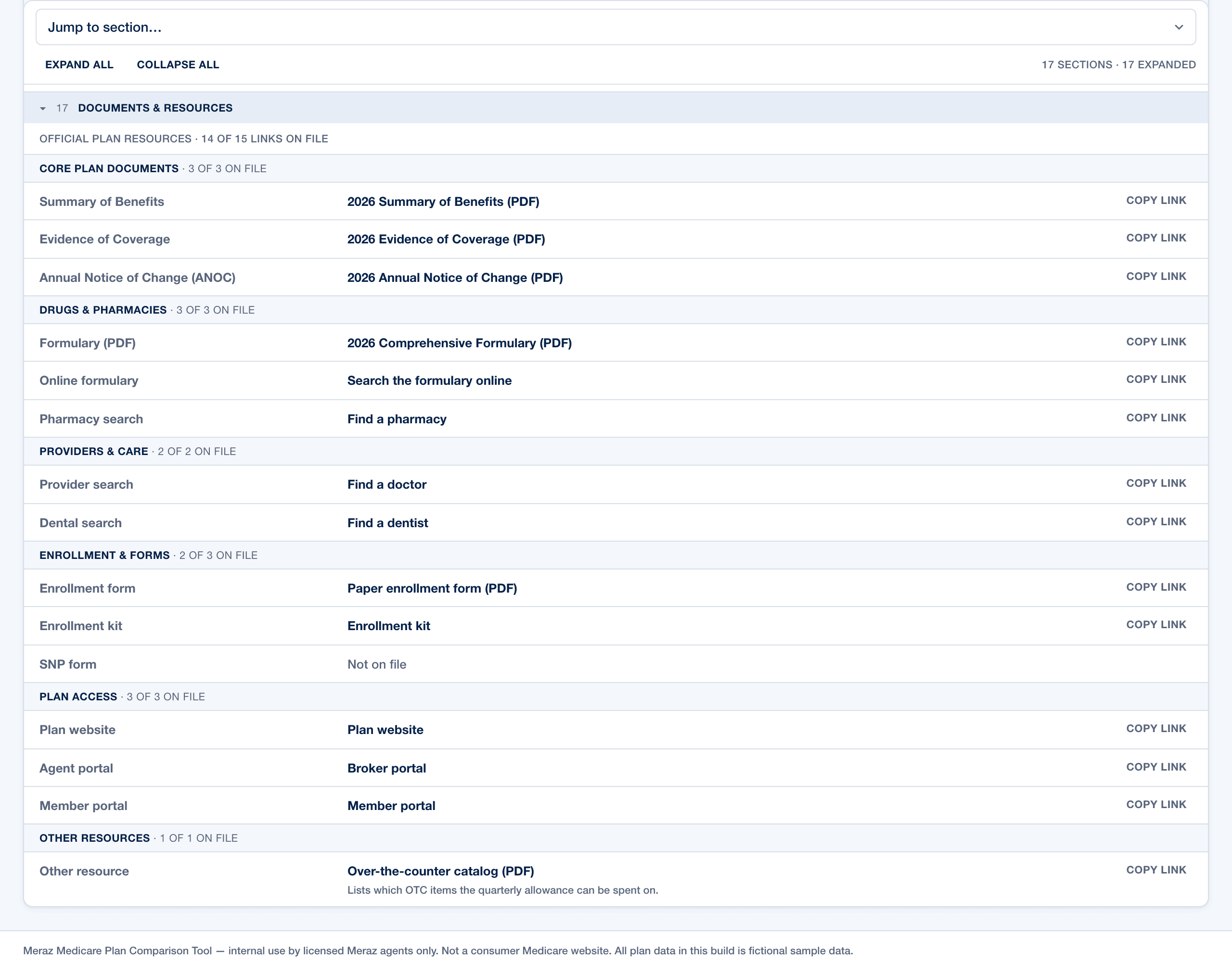This screenshot has width=1232, height=962.
Task: Click the 'Core Plan Documents' group heading
Action: pyautogui.click(x=109, y=169)
